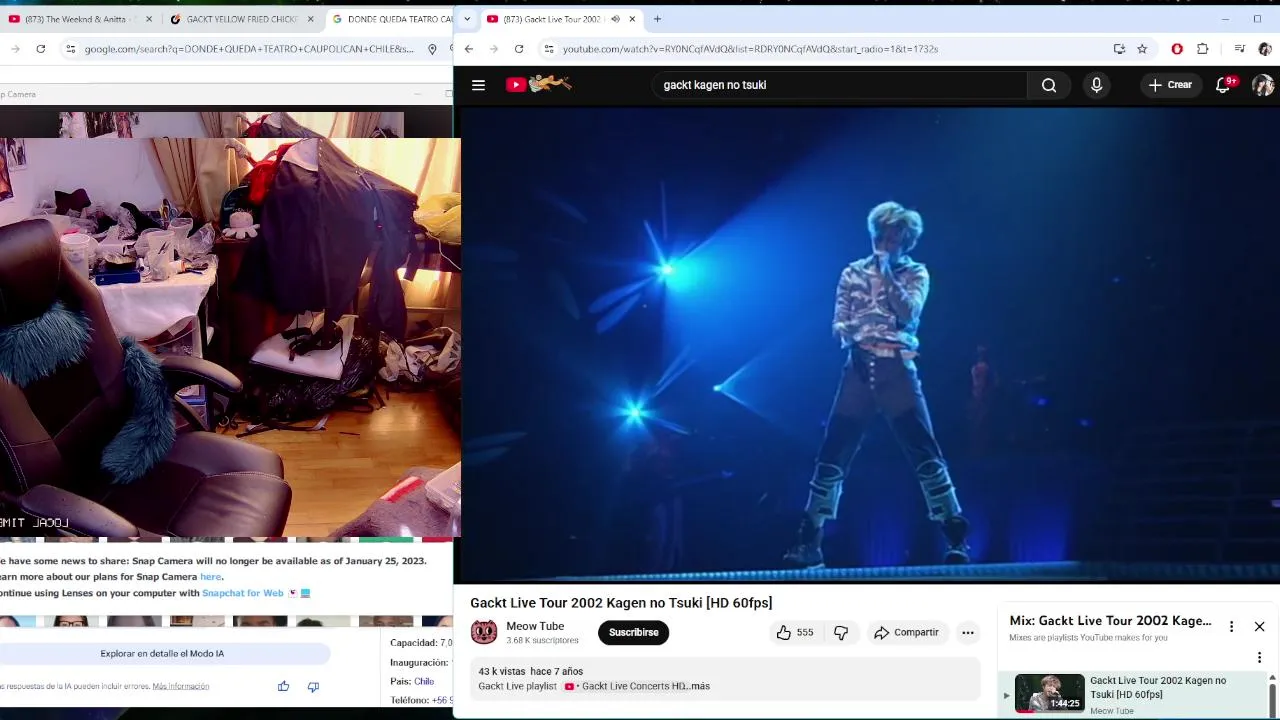Click the video title Gackt Live Tour 2002

(621, 603)
